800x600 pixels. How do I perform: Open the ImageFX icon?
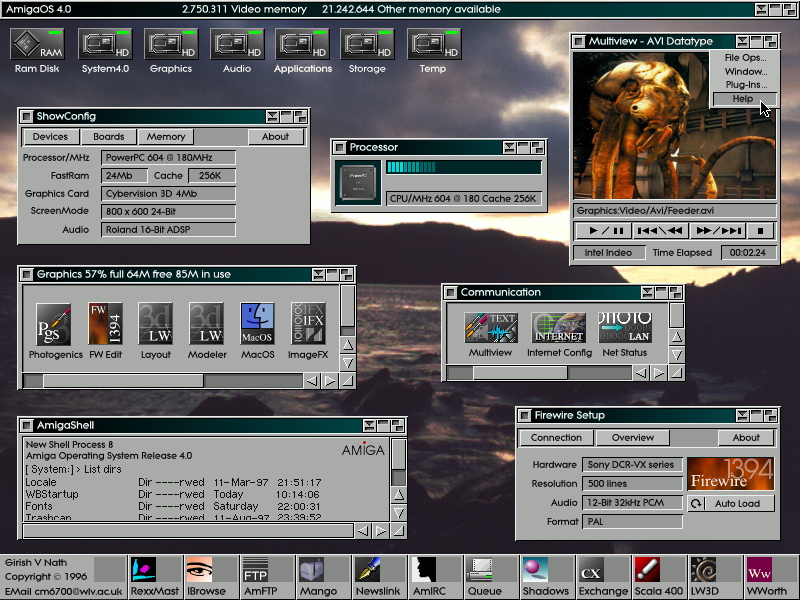click(x=308, y=324)
